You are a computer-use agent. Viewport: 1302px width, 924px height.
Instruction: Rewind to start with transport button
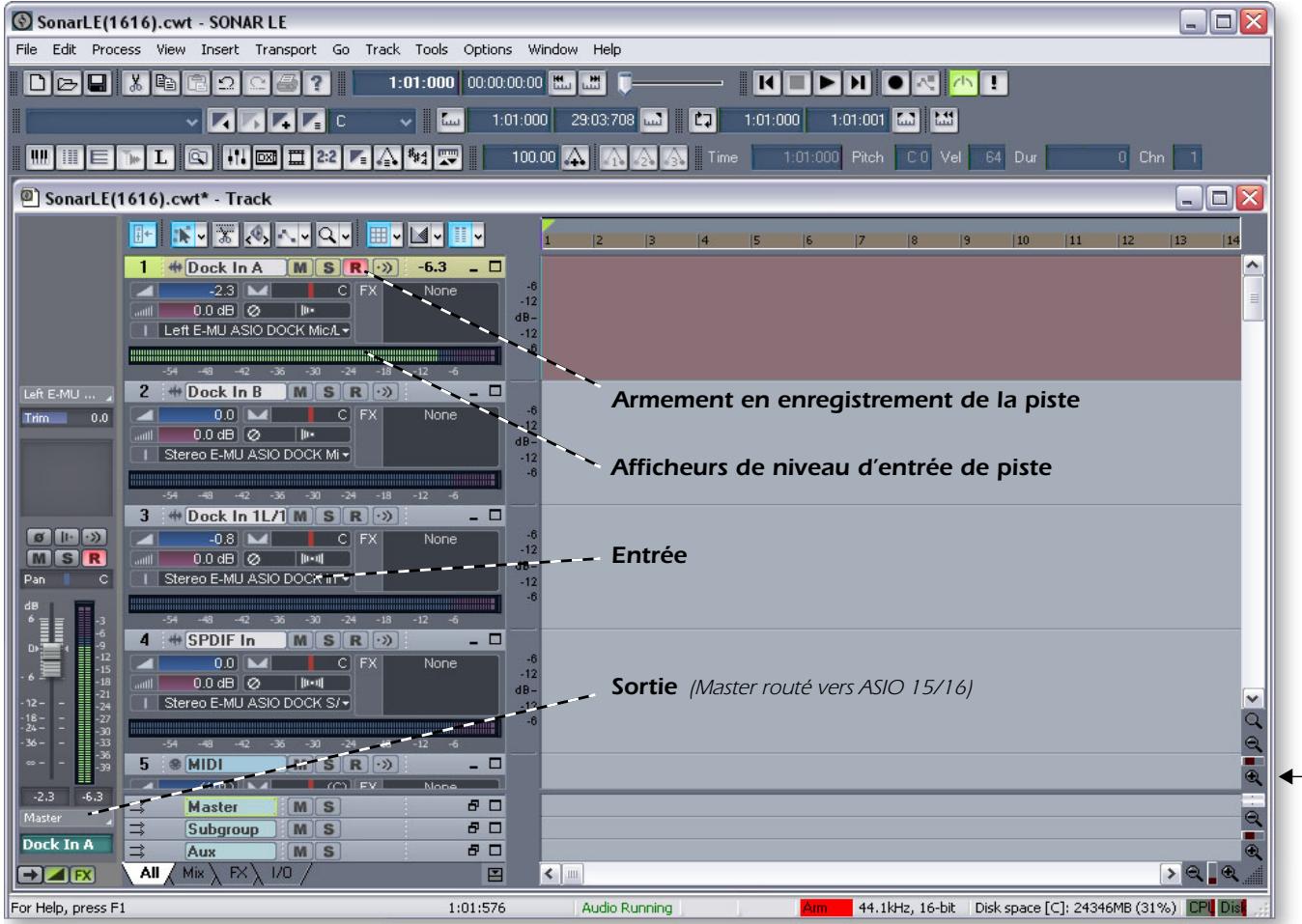click(767, 83)
